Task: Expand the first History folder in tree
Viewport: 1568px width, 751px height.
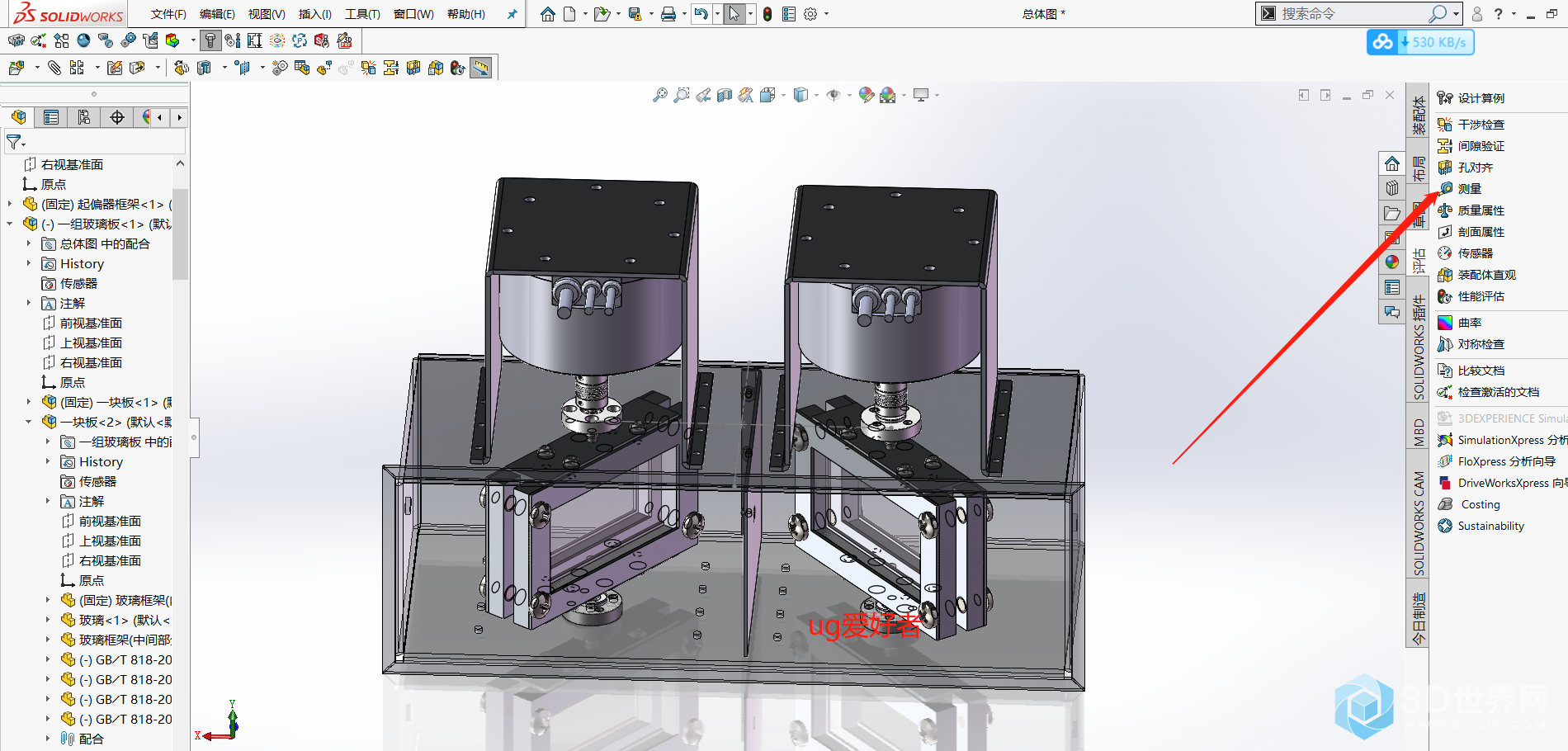Action: coord(29,263)
